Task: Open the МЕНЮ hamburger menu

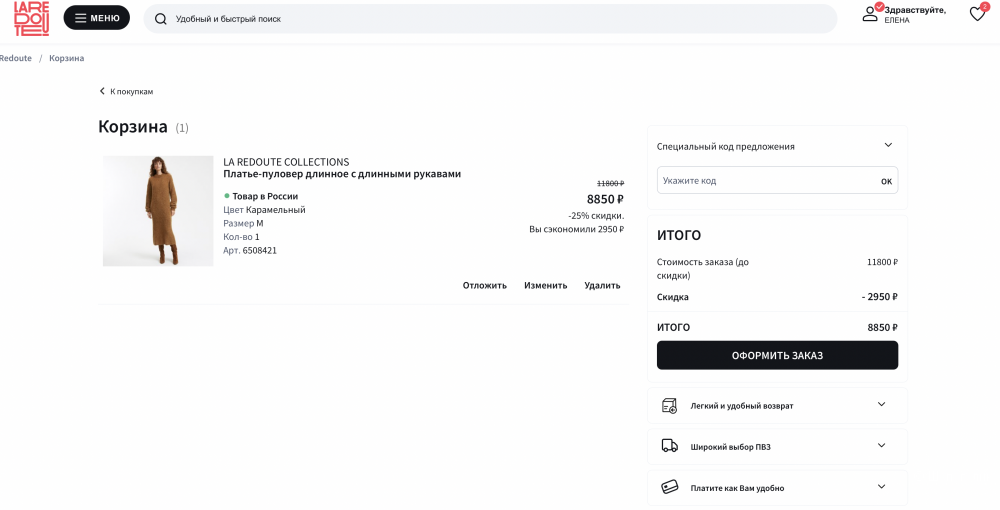Action: [x=97, y=18]
